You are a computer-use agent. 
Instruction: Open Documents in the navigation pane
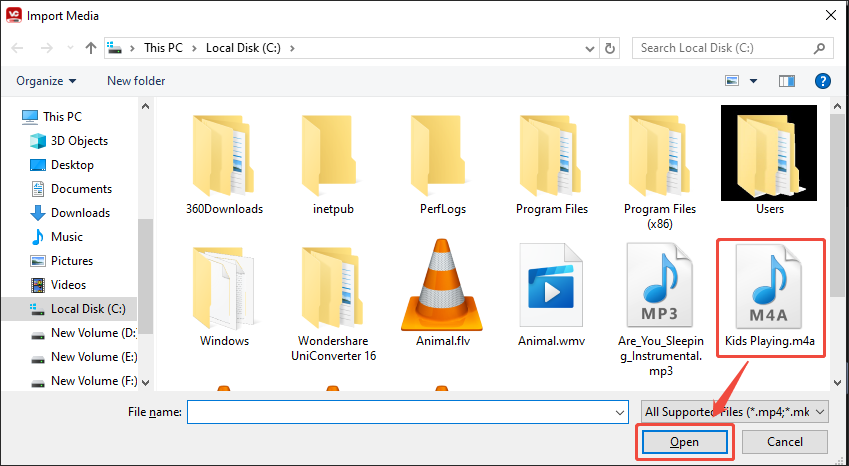coord(71,189)
